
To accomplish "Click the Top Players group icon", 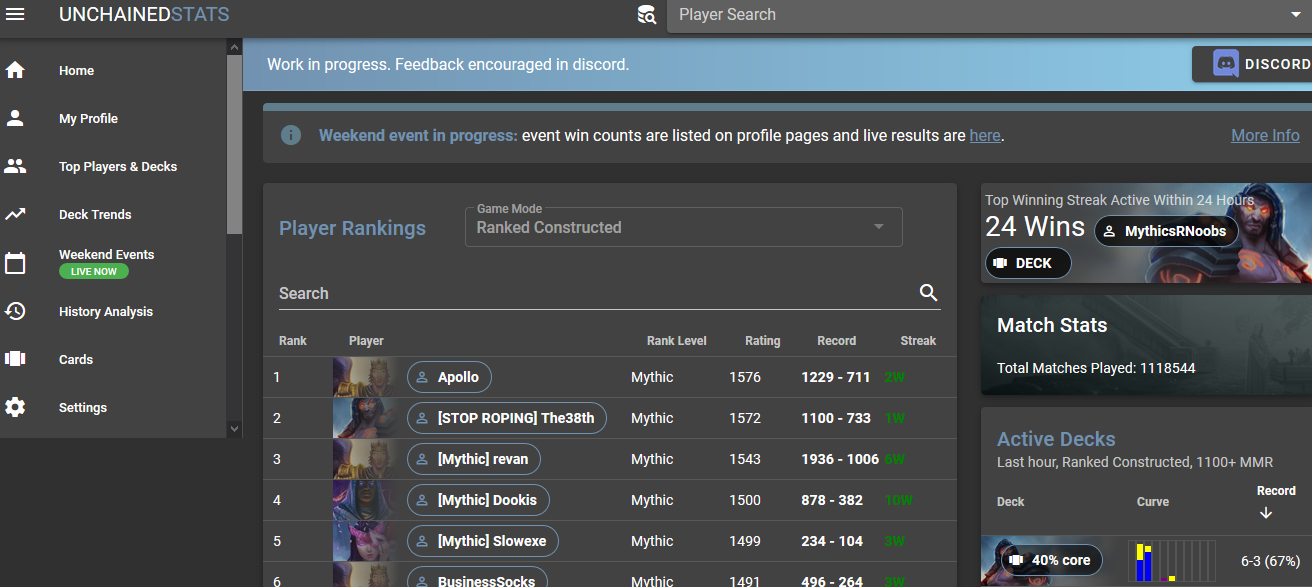I will [15, 166].
